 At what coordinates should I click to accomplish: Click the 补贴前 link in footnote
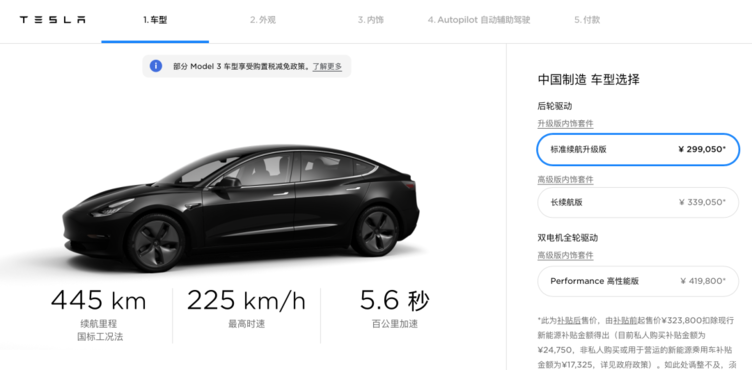pos(625,320)
